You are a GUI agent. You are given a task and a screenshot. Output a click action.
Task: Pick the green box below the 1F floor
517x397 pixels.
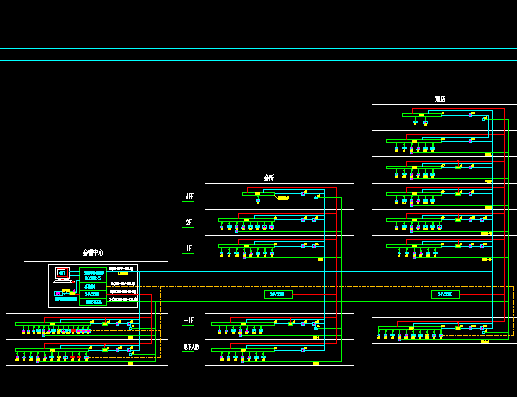click(278, 294)
